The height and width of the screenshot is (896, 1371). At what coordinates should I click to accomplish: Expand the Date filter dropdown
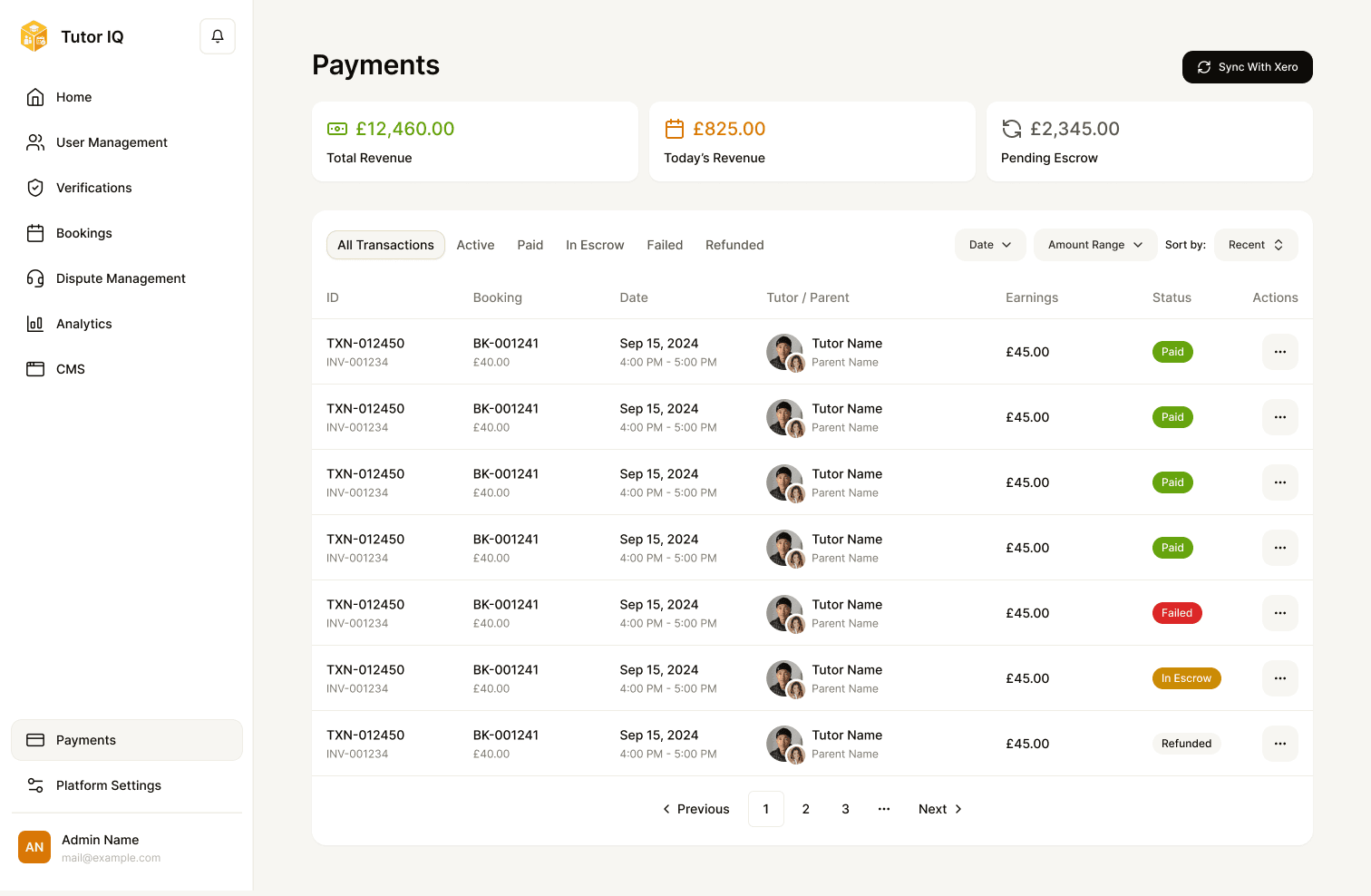coord(990,245)
